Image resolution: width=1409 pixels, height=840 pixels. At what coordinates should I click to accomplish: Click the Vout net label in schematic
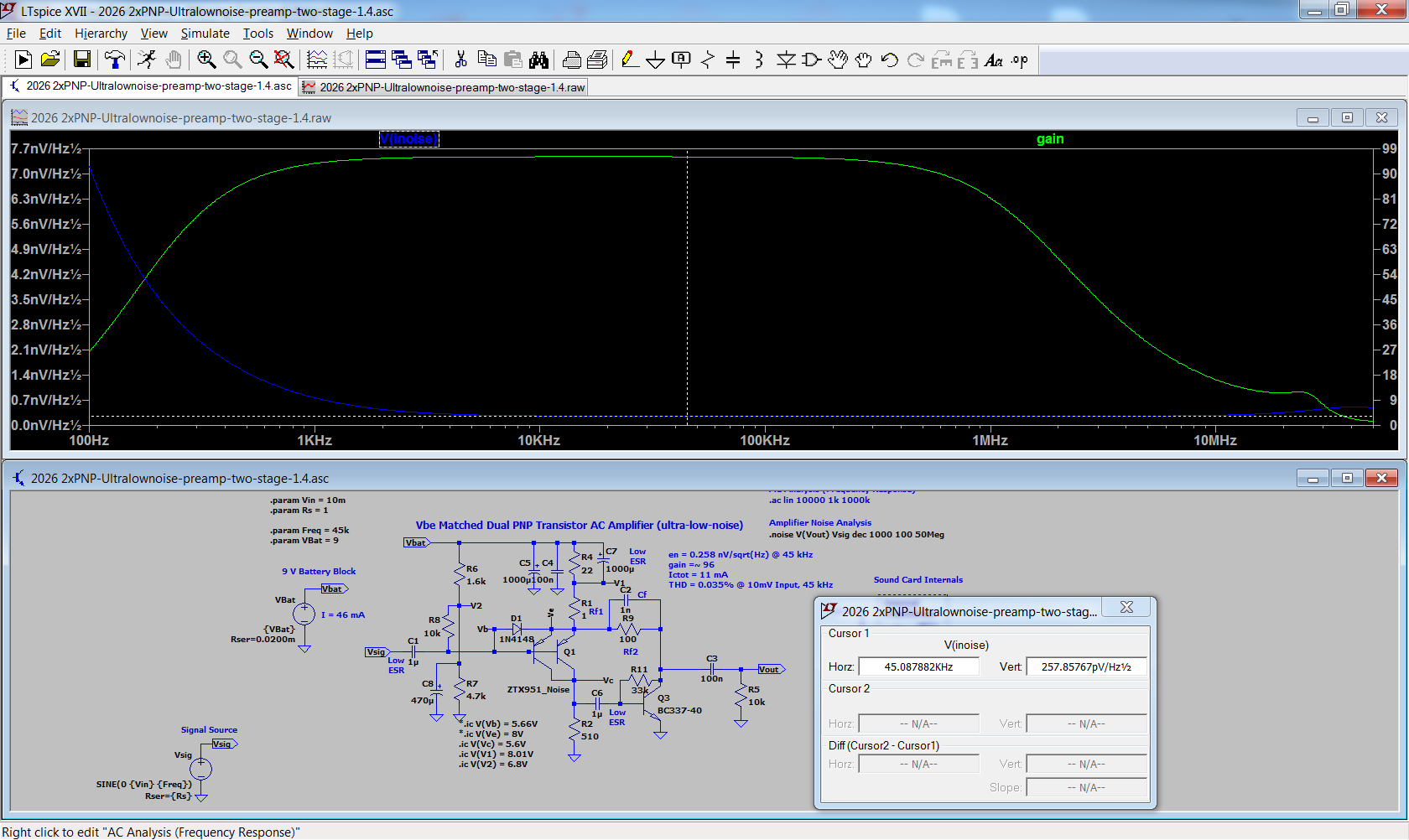pos(770,669)
